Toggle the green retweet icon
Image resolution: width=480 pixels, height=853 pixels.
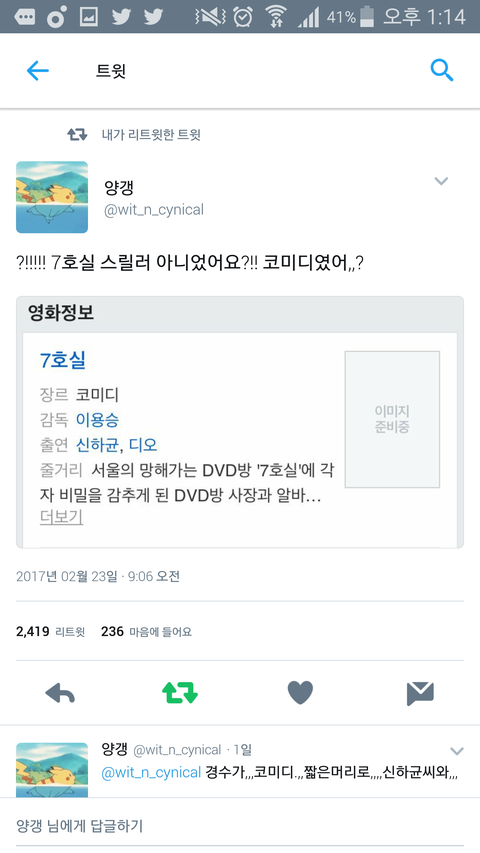click(180, 693)
